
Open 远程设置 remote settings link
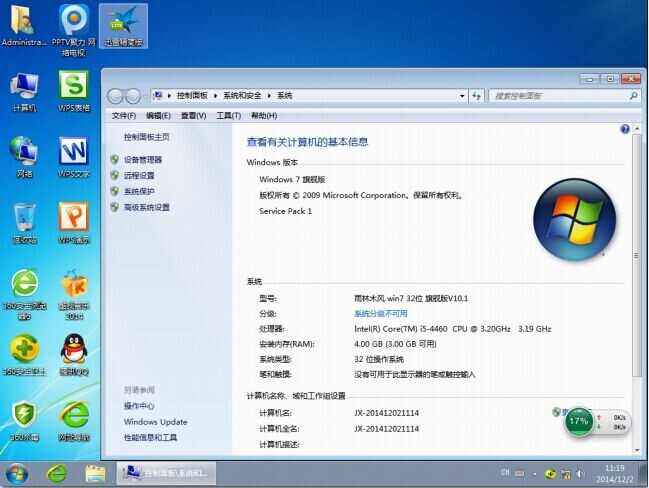tap(139, 175)
